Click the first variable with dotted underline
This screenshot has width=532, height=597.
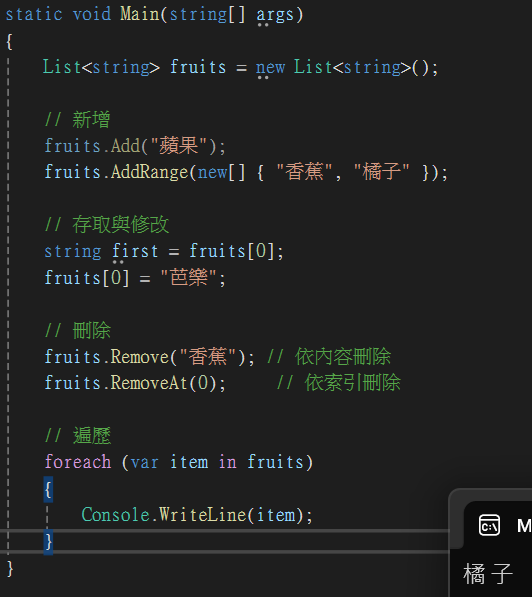coord(135,252)
